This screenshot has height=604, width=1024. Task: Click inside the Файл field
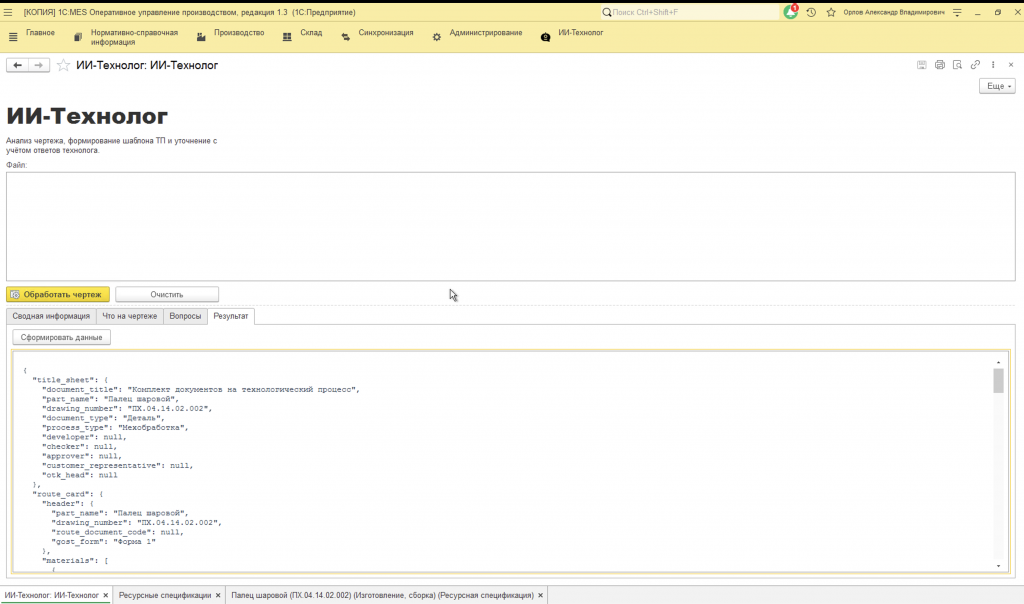(x=511, y=227)
